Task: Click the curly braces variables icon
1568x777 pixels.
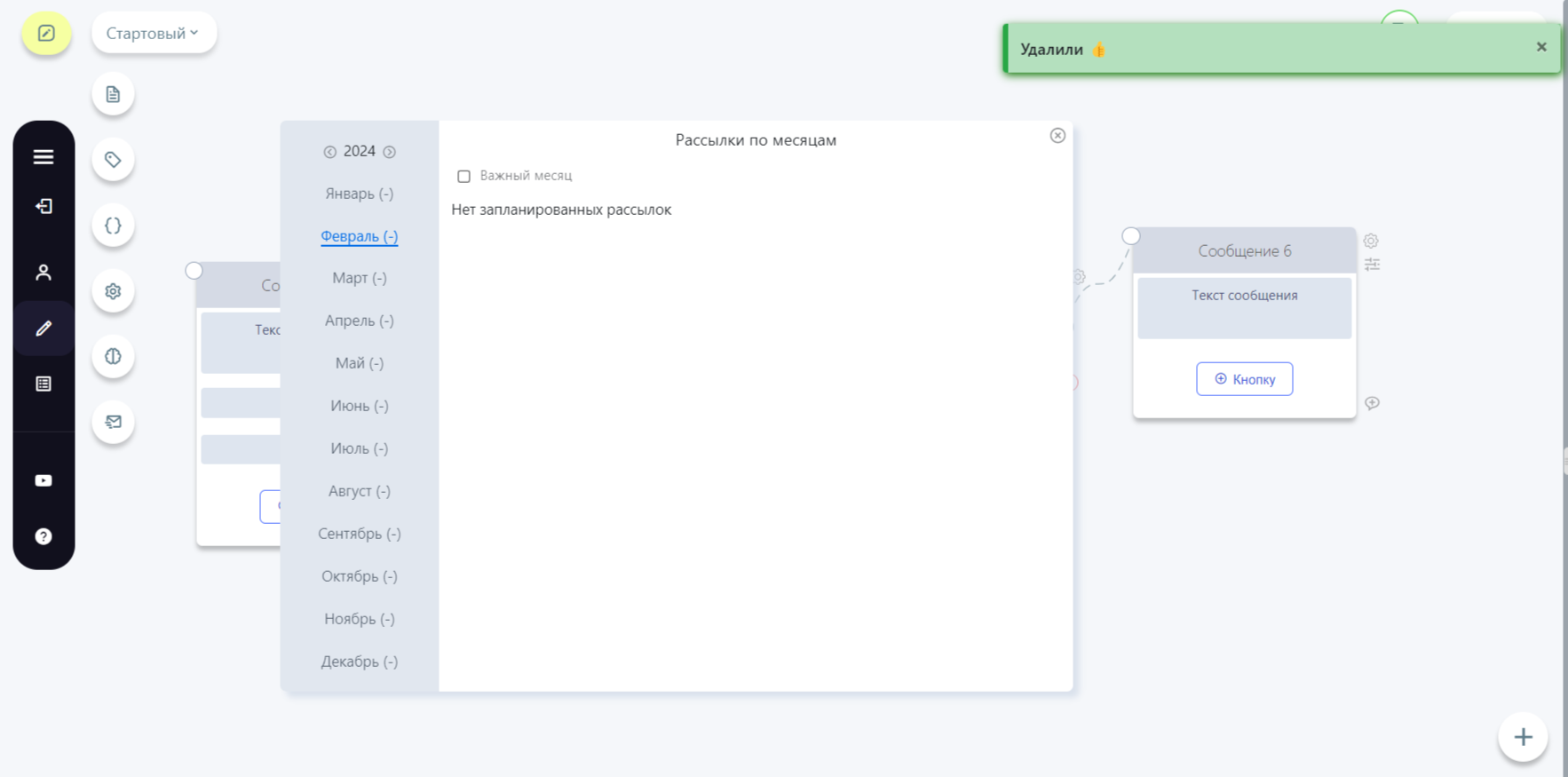Action: pyautogui.click(x=113, y=226)
